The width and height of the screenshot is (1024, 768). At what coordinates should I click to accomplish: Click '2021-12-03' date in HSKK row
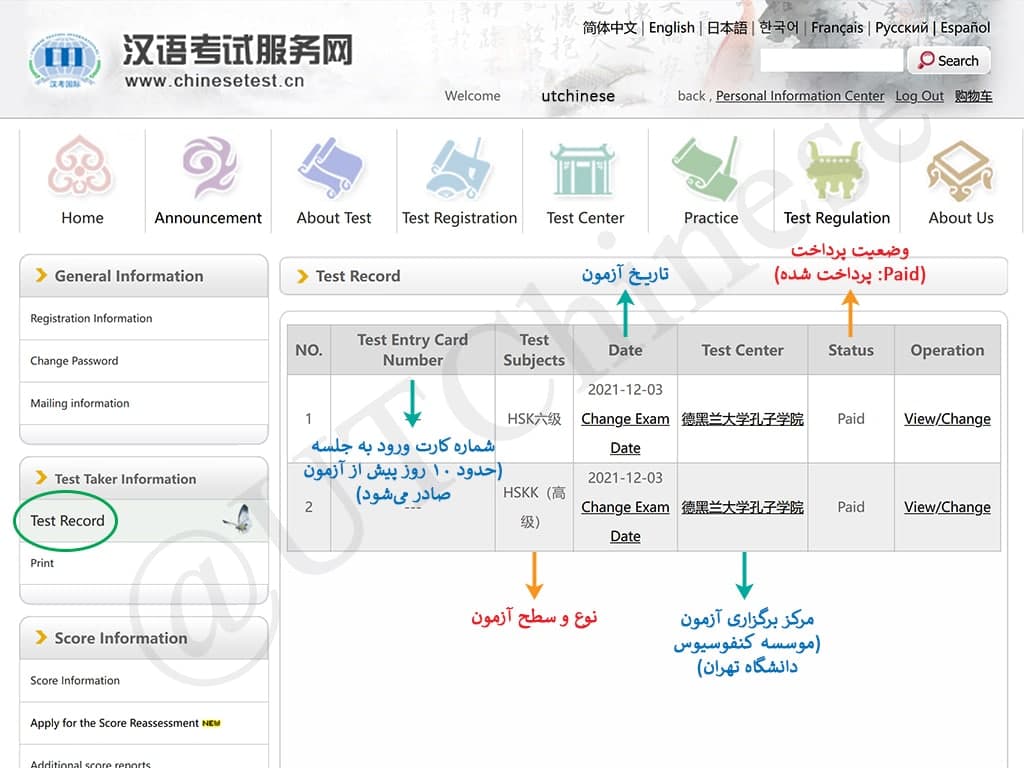point(625,477)
